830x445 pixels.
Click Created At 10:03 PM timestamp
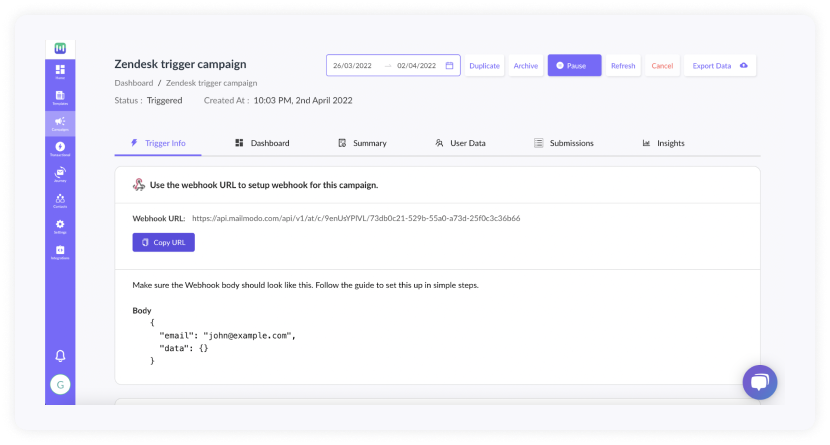(x=278, y=100)
